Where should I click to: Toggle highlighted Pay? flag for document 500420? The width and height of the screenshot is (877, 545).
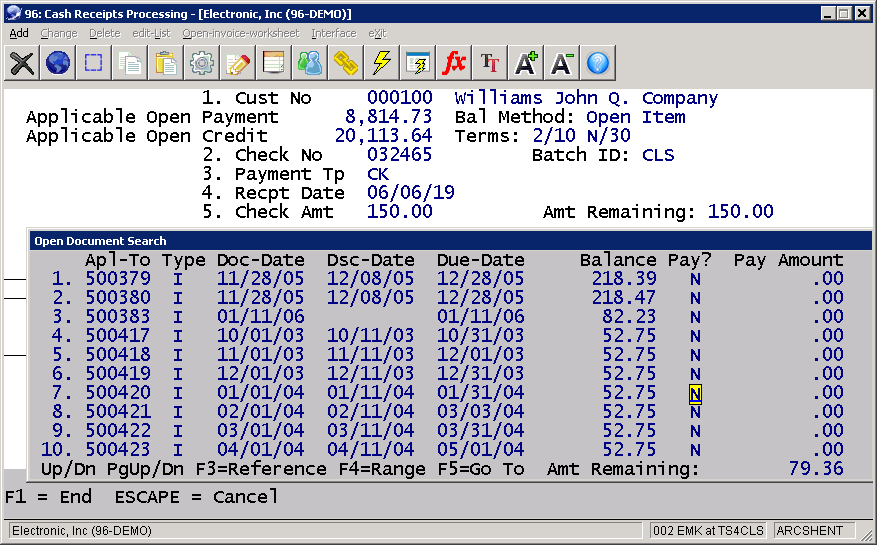pos(695,393)
